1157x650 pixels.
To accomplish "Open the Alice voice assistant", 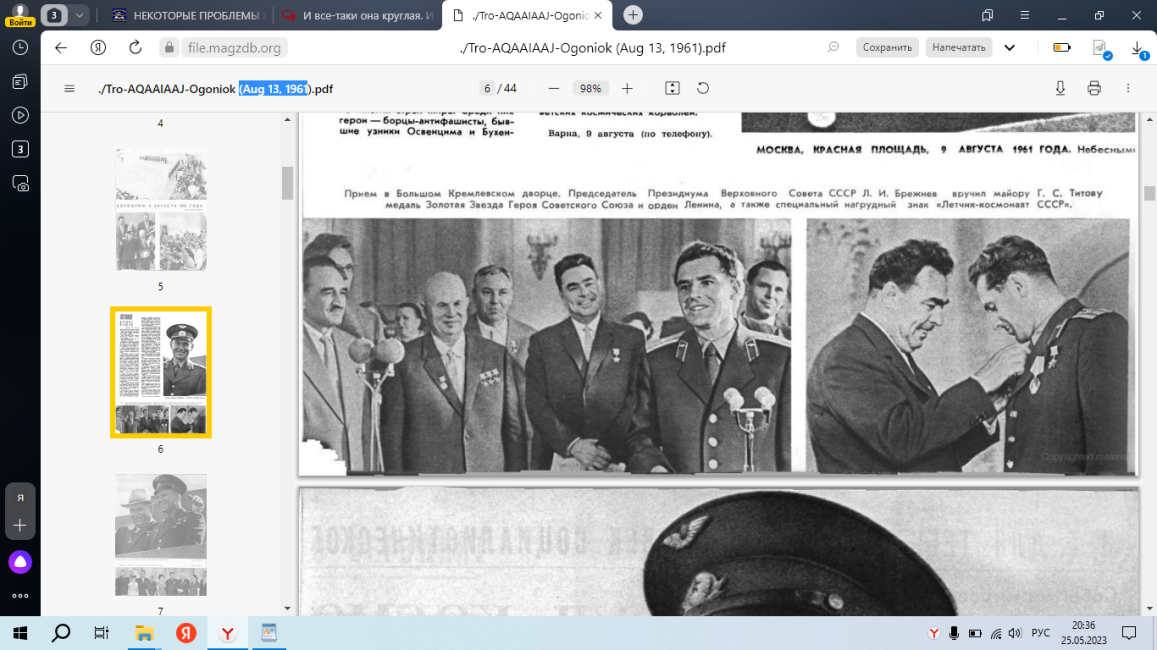I will coord(20,562).
